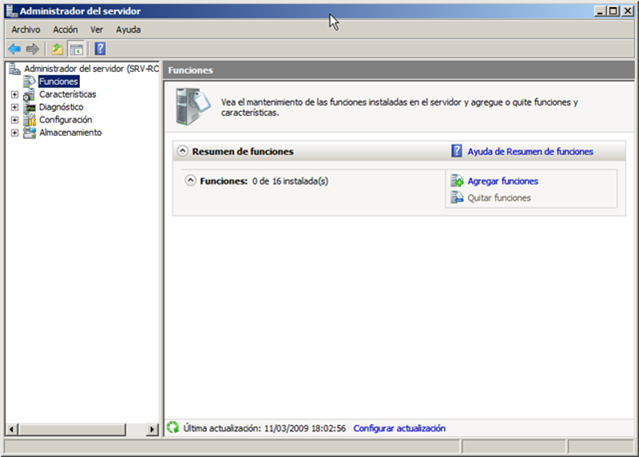The width and height of the screenshot is (639, 457).
Task: Expand the Almacenamiento tree node
Action: coord(14,133)
